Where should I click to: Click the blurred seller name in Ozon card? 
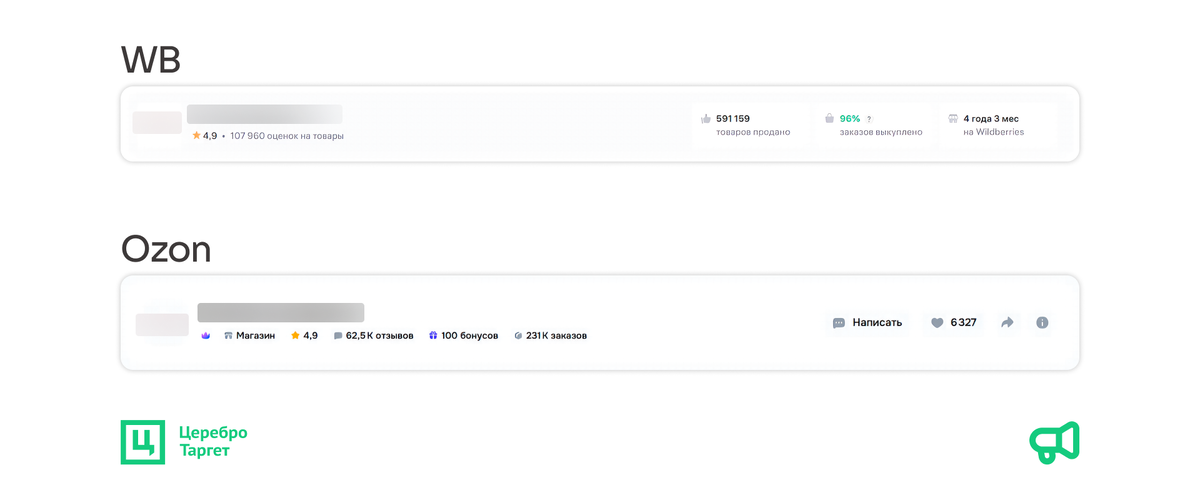pyautogui.click(x=281, y=312)
